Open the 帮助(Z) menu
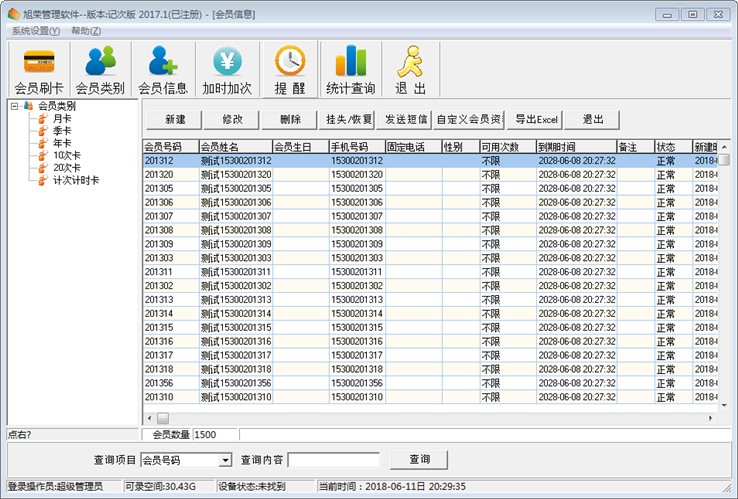The width and height of the screenshot is (738, 499). pos(86,31)
